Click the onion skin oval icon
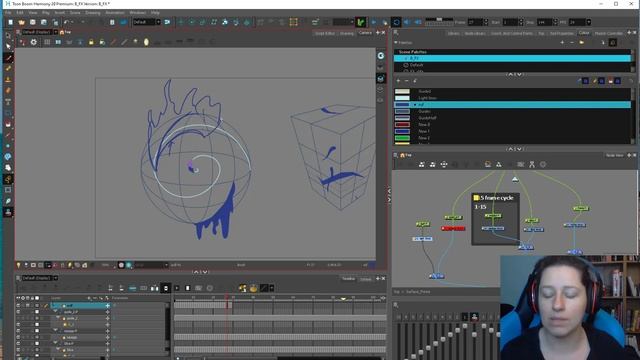Image resolution: width=640 pixels, height=360 pixels. pyautogui.click(x=146, y=42)
